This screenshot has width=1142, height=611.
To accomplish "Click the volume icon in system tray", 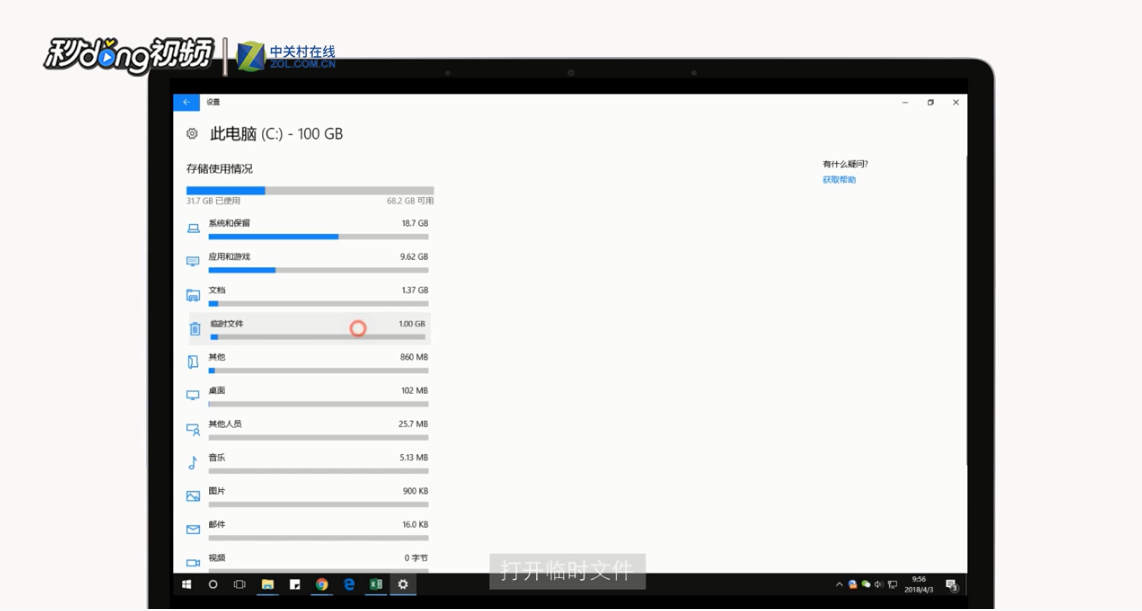I will tap(879, 584).
